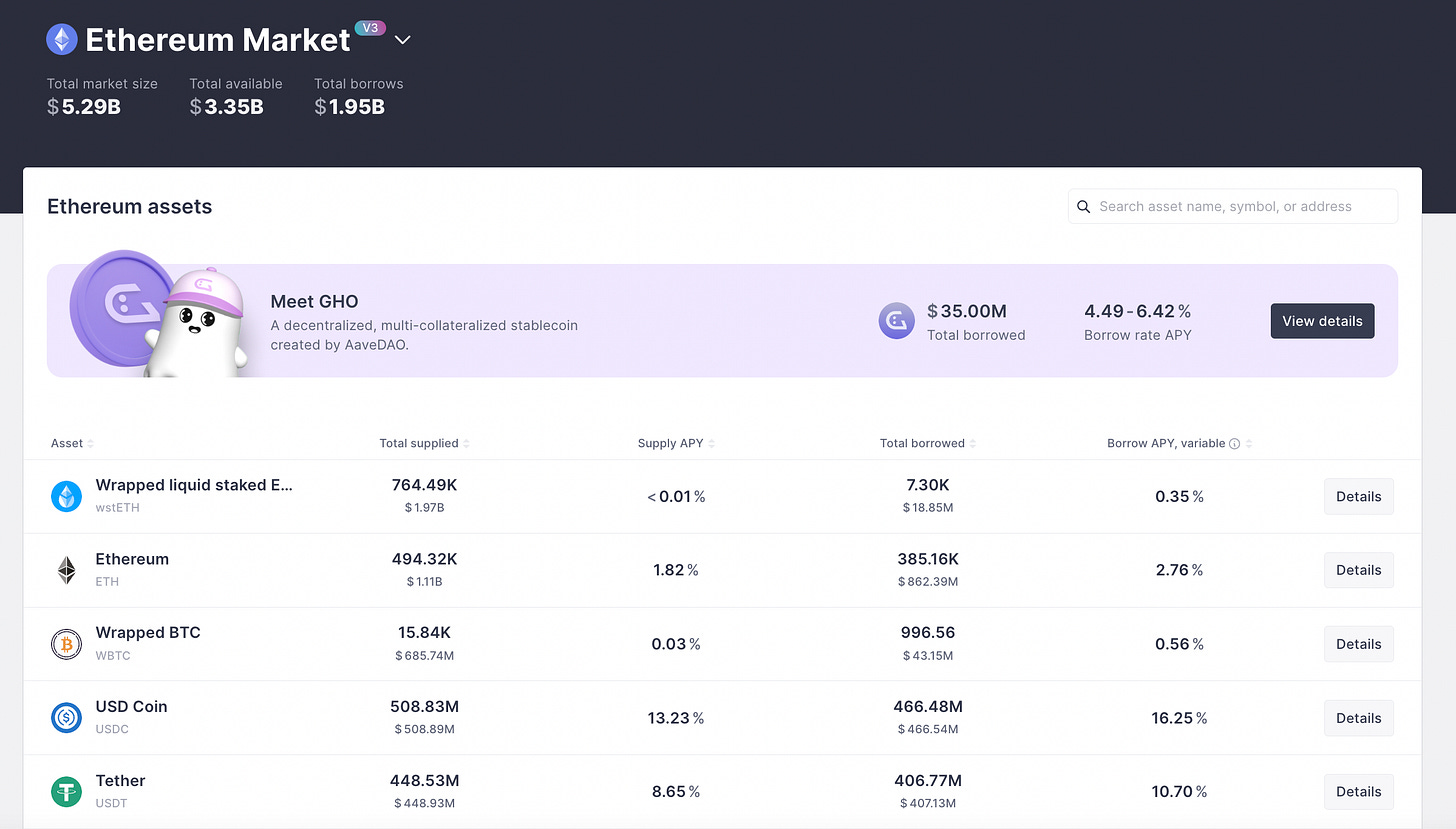Viewport: 1456px width, 829px height.
Task: Click the V3 version badge
Action: coord(370,28)
